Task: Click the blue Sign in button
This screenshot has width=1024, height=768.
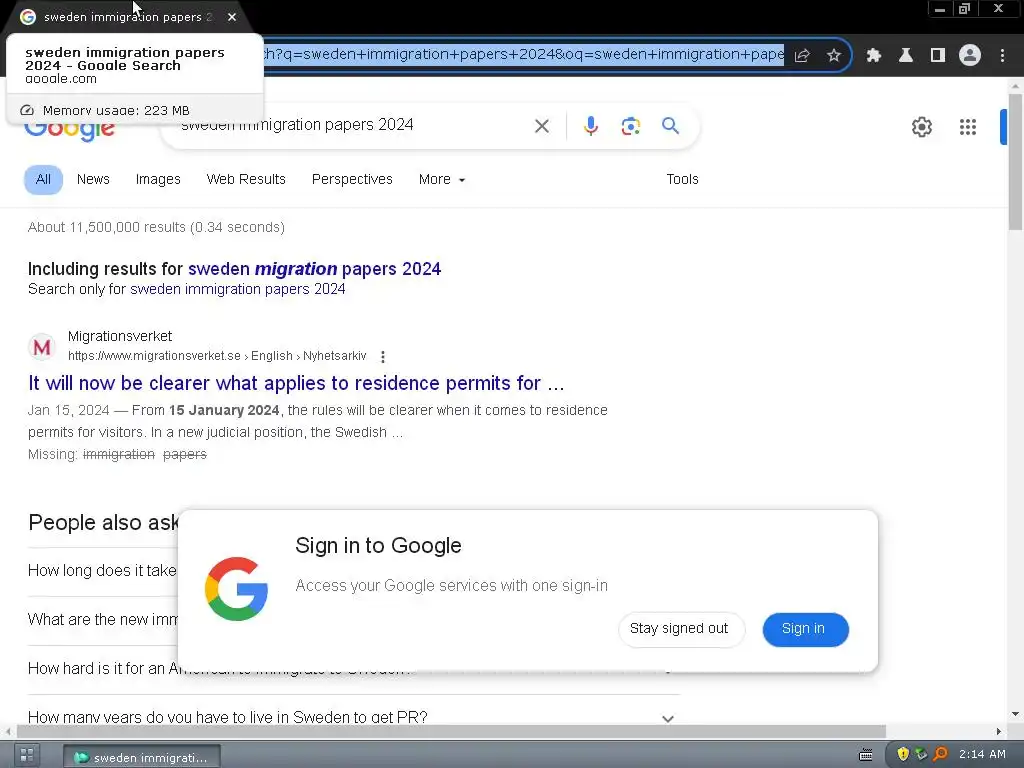Action: click(x=805, y=629)
